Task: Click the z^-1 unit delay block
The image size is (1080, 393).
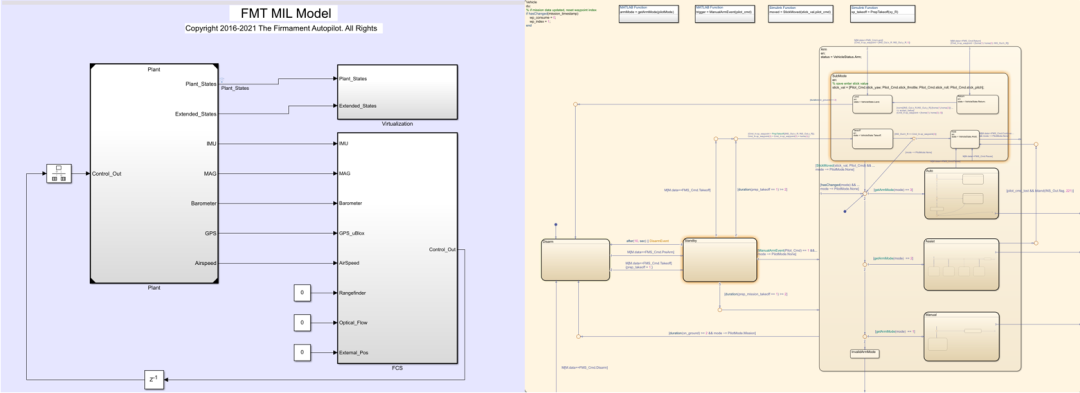Action: point(155,380)
